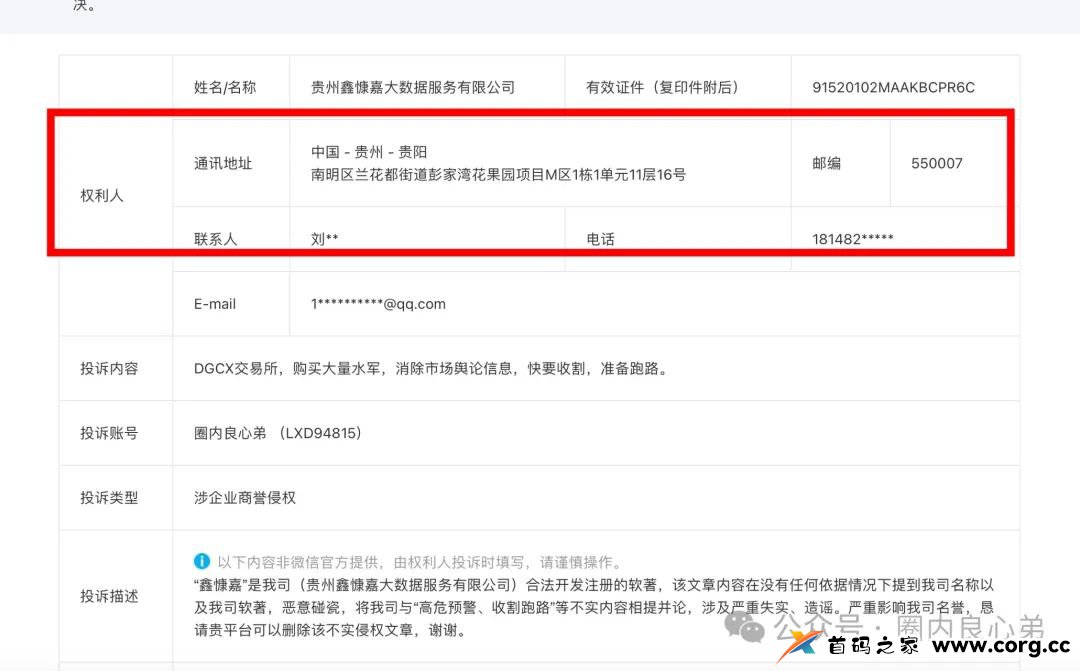The width and height of the screenshot is (1080, 671).
Task: Click the '邮编' label
Action: [x=827, y=163]
